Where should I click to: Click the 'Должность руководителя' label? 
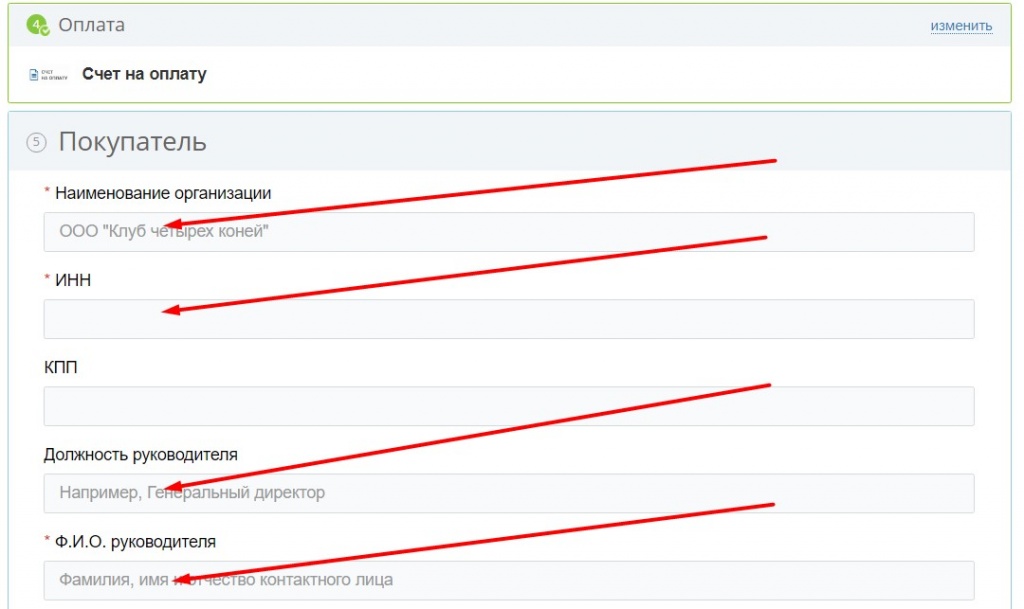141,454
